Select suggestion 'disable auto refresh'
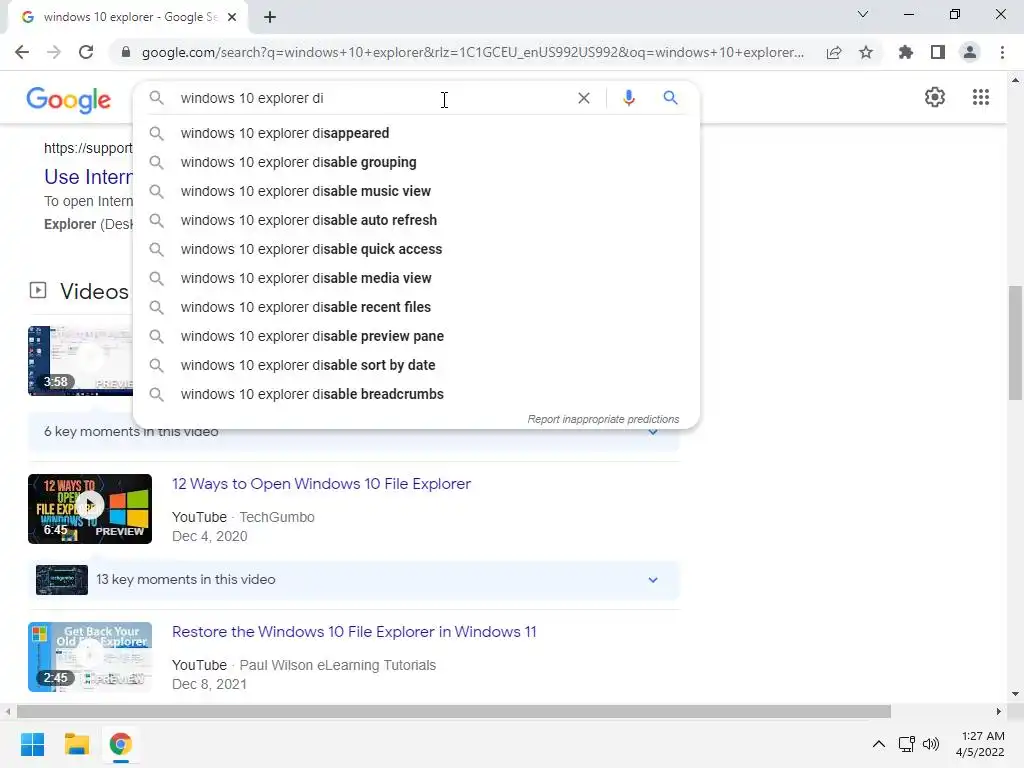Screen dimensions: 1024x768 pyautogui.click(x=416, y=220)
